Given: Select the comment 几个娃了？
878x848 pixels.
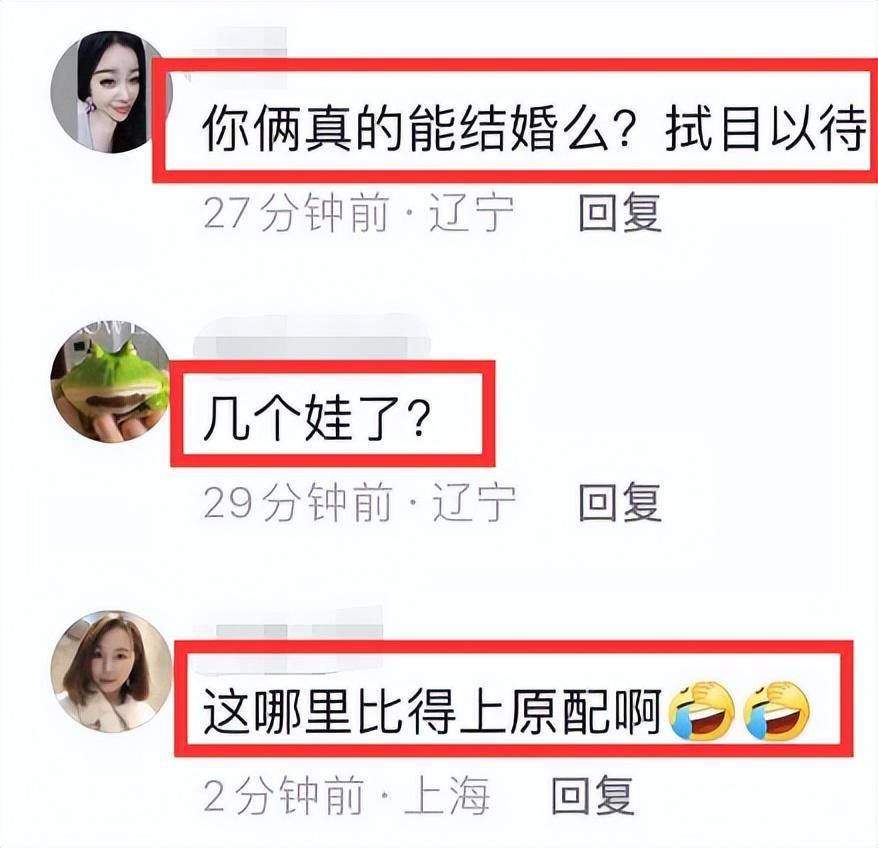Looking at the screenshot, I should [x=317, y=418].
